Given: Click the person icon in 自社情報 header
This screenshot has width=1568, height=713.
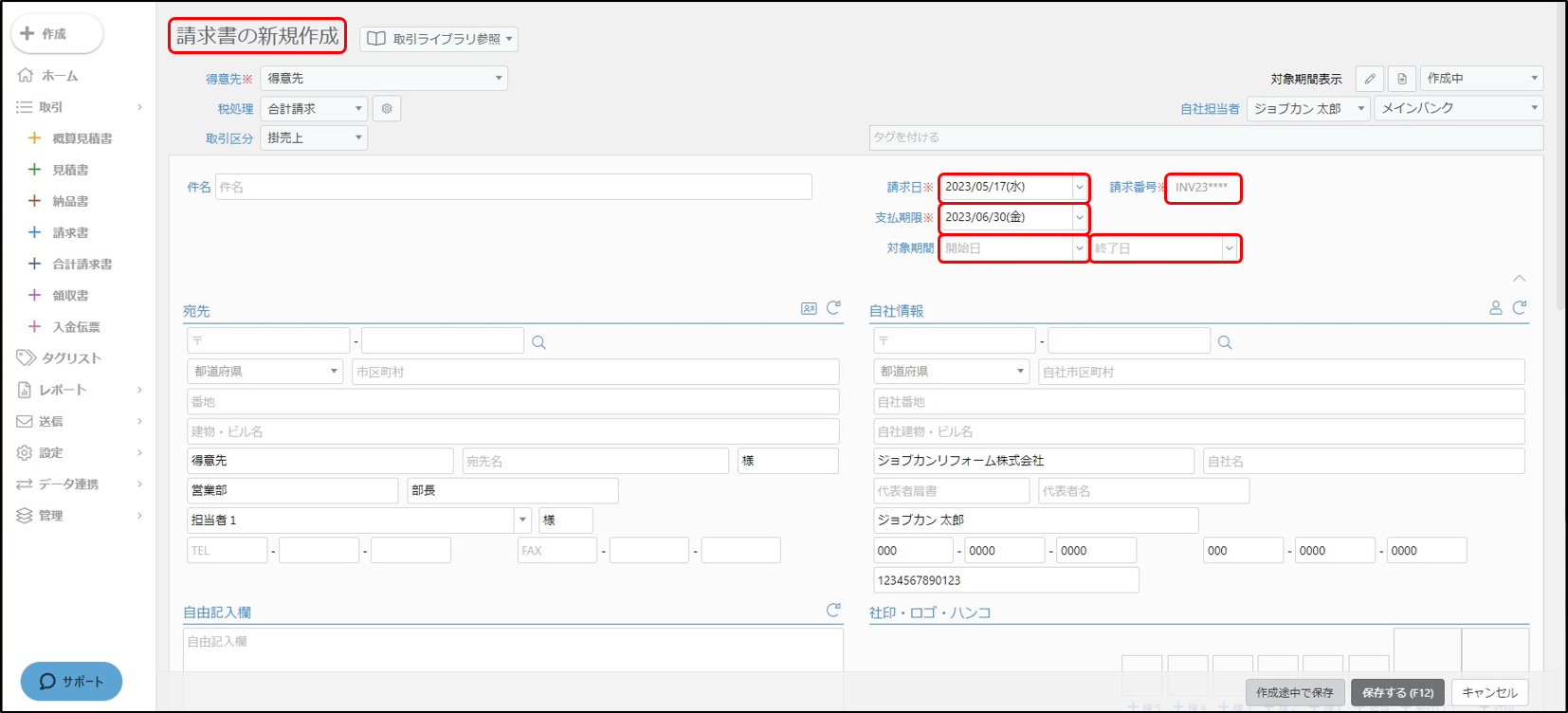Looking at the screenshot, I should point(1495,308).
